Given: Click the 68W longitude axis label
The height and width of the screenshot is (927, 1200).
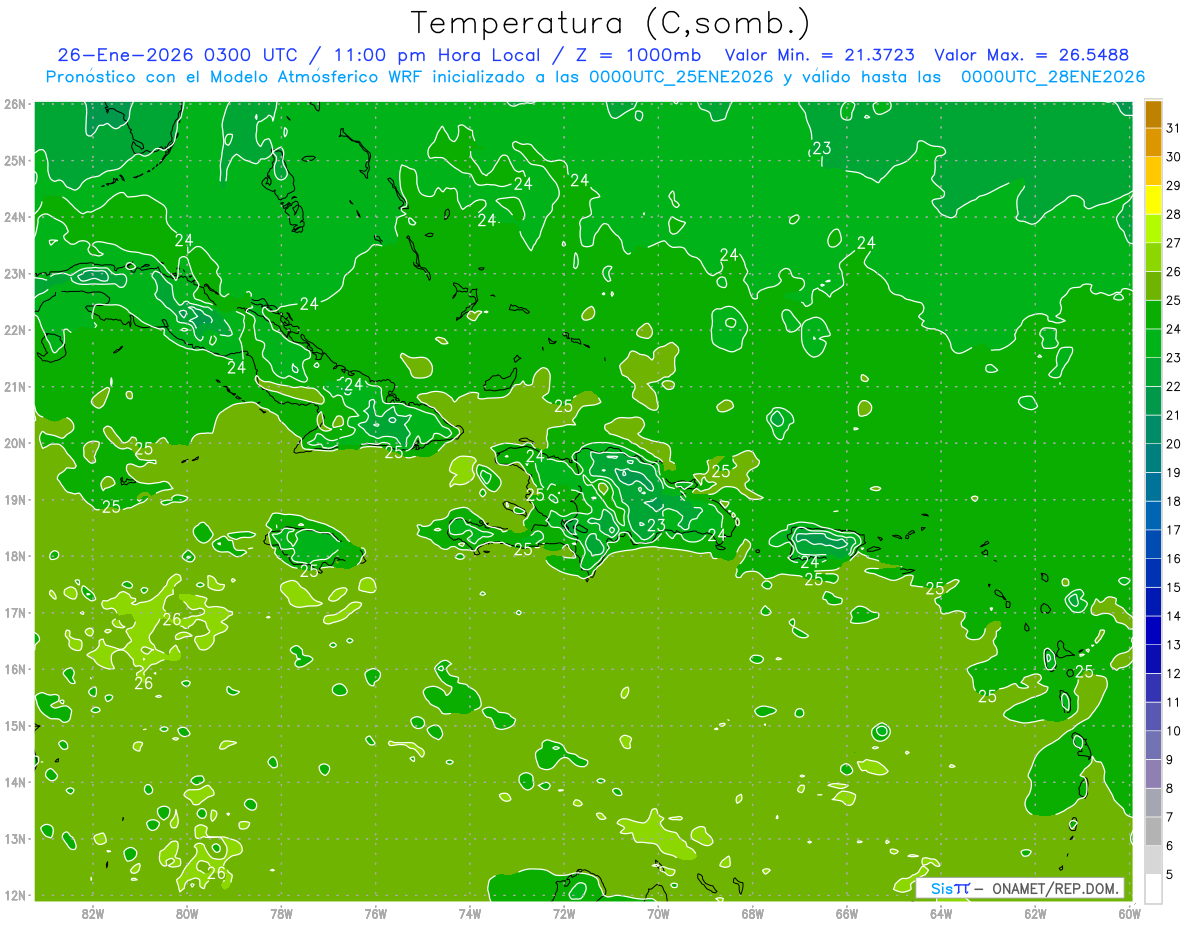Looking at the screenshot, I should pyautogui.click(x=753, y=912).
